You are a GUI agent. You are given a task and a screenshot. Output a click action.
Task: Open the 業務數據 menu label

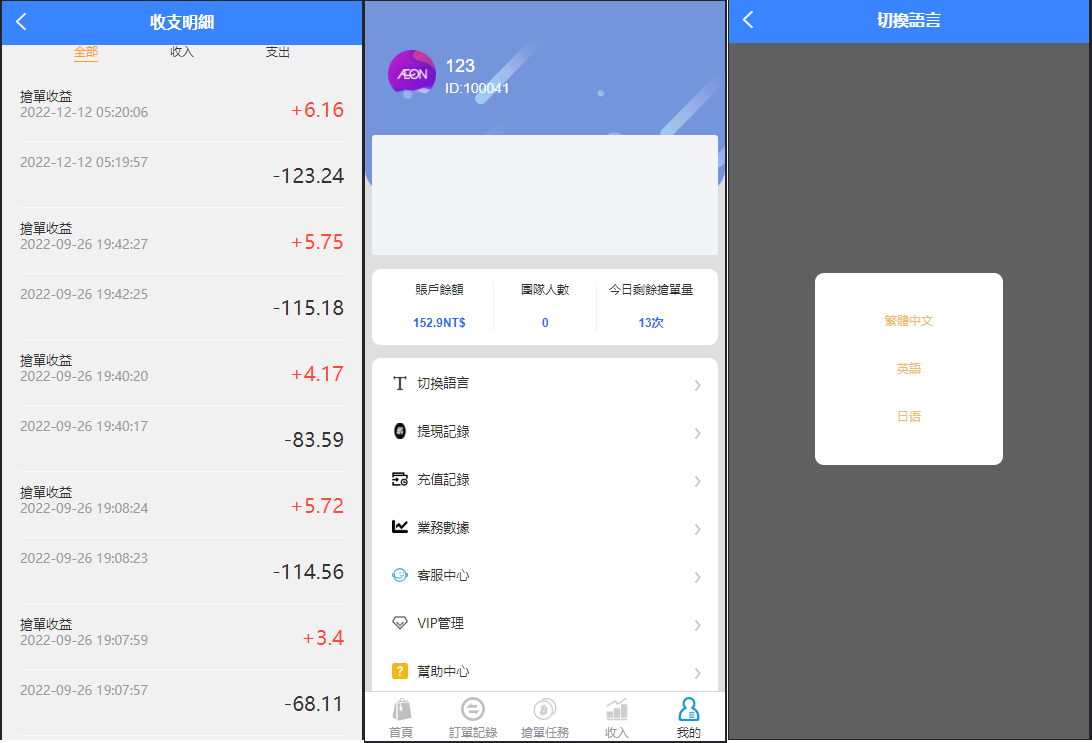(443, 528)
